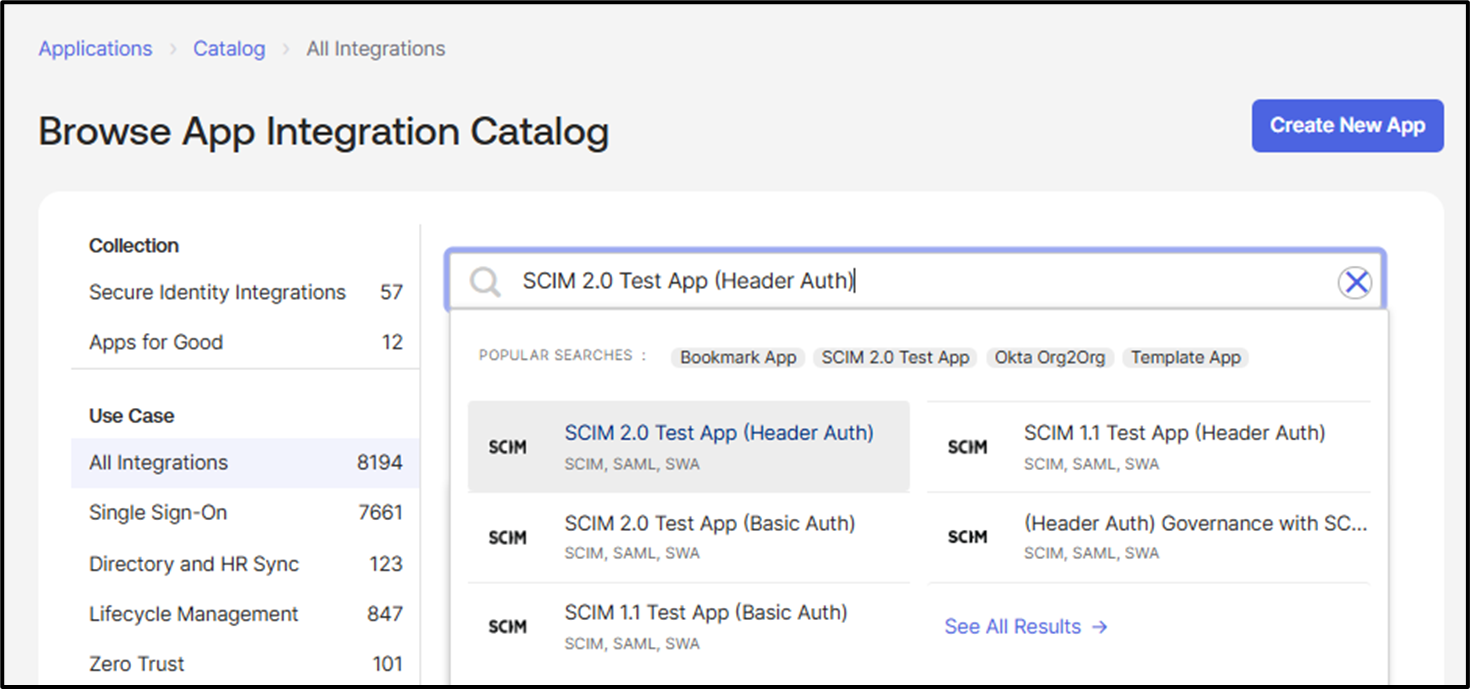Open the Applications breadcrumb link
The width and height of the screenshot is (1470, 689).
coord(96,49)
